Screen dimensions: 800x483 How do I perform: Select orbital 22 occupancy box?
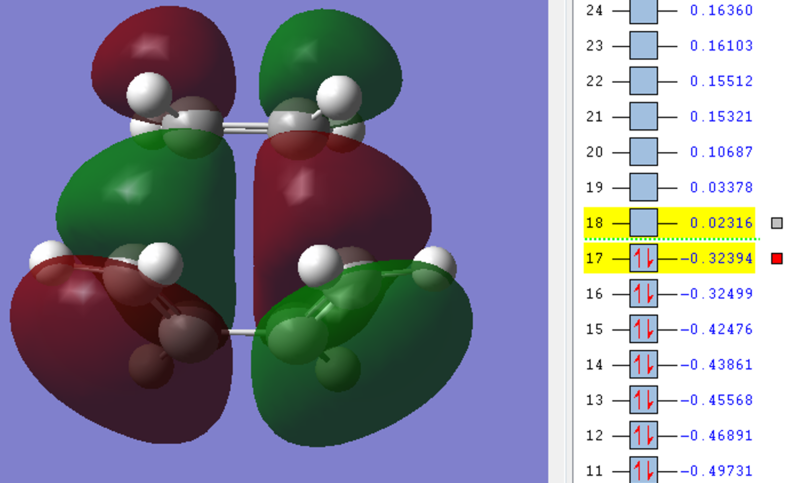click(643, 81)
